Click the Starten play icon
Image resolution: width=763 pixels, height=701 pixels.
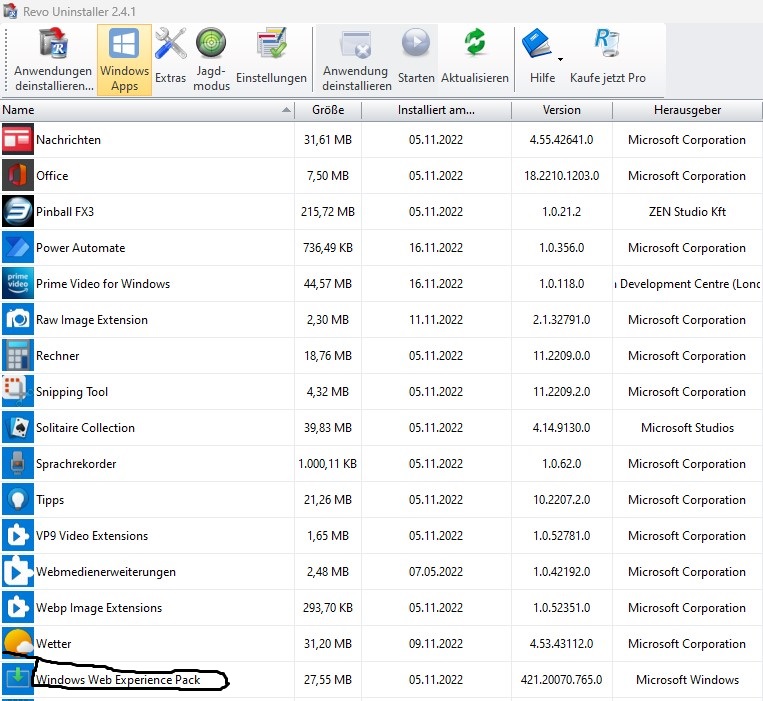click(416, 43)
